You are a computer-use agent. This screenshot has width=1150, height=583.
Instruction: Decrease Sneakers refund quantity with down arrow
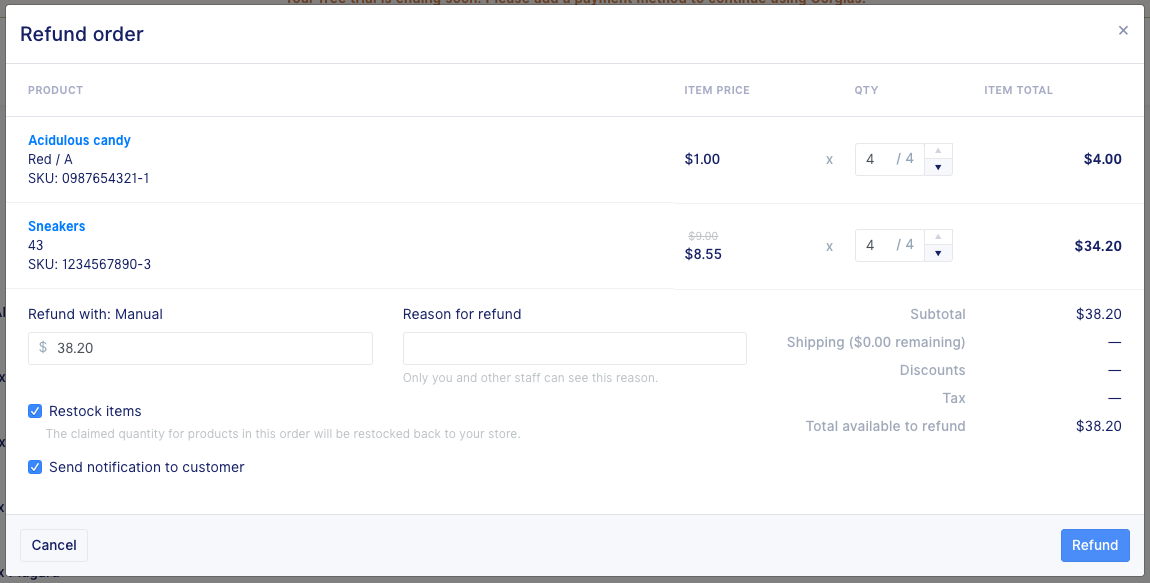(938, 253)
